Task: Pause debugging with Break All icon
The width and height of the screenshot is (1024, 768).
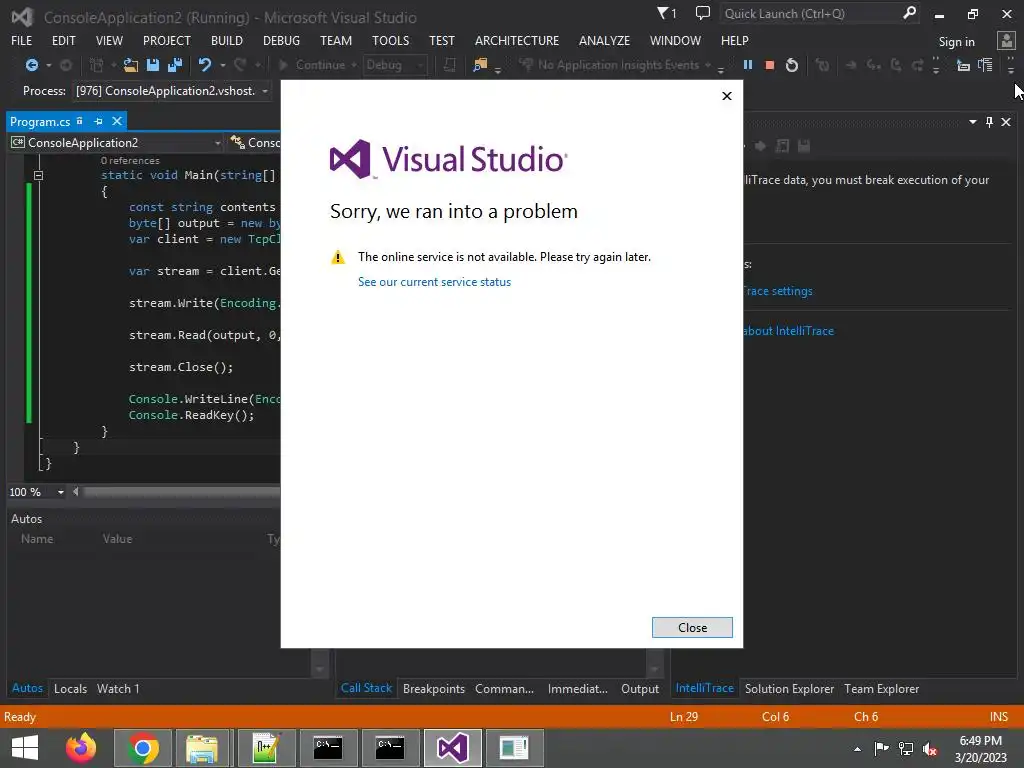Action: [748, 65]
